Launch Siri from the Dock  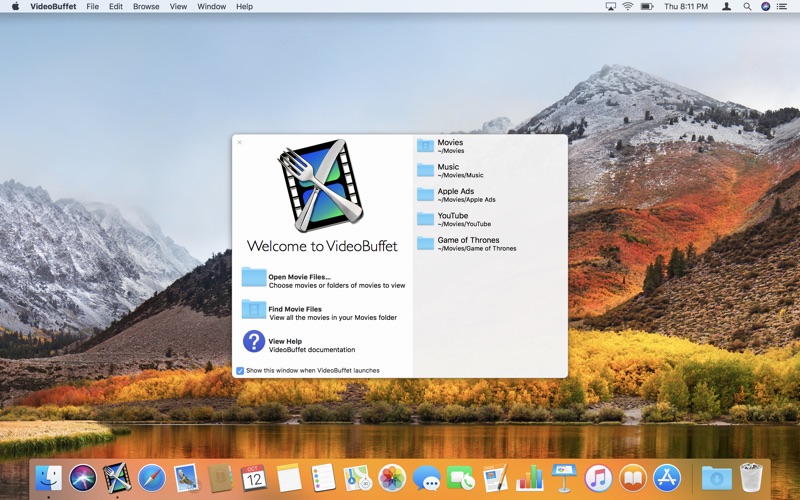pos(83,478)
